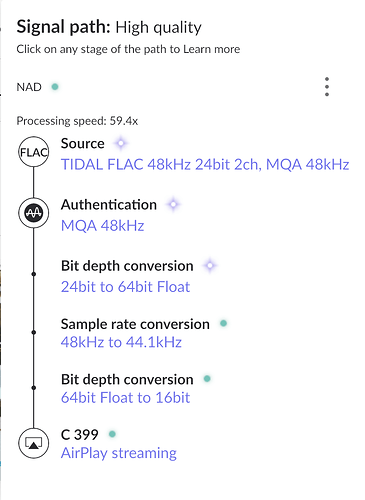365x500 pixels.
Task: Select 64bit Float to 16bit stage
Action: 125,397
